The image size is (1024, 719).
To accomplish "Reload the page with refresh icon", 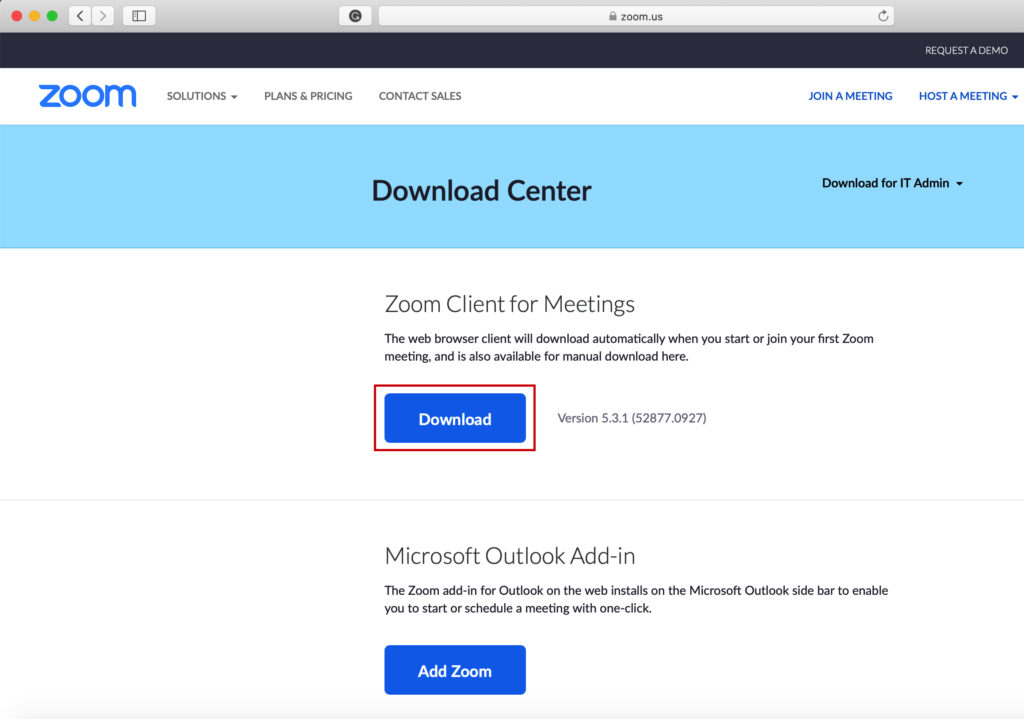I will click(883, 16).
